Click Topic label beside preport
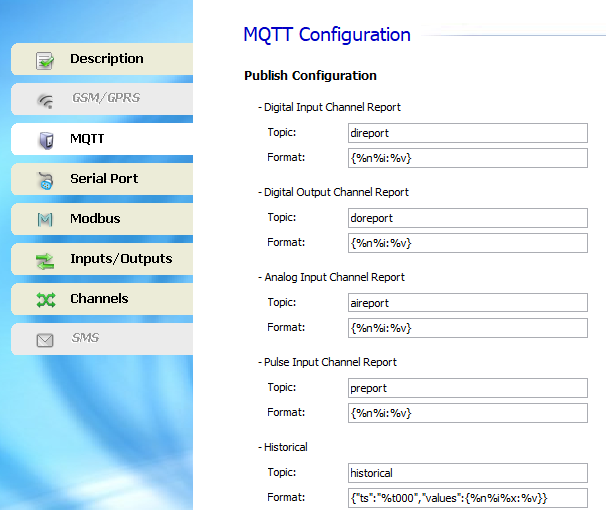Viewport: 606px width, 510px height. 282,388
